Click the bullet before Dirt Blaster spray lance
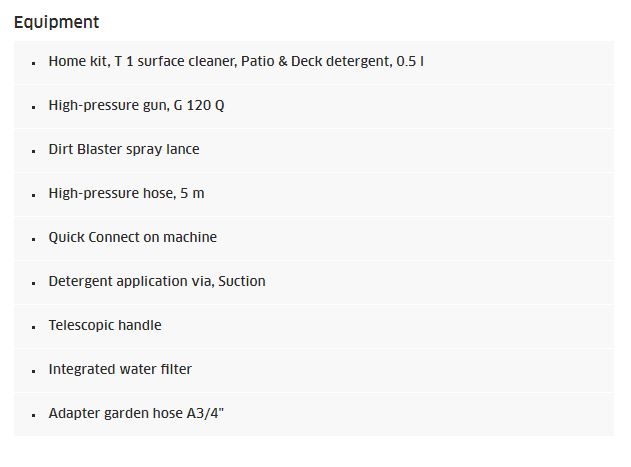The image size is (631, 467). point(33,151)
